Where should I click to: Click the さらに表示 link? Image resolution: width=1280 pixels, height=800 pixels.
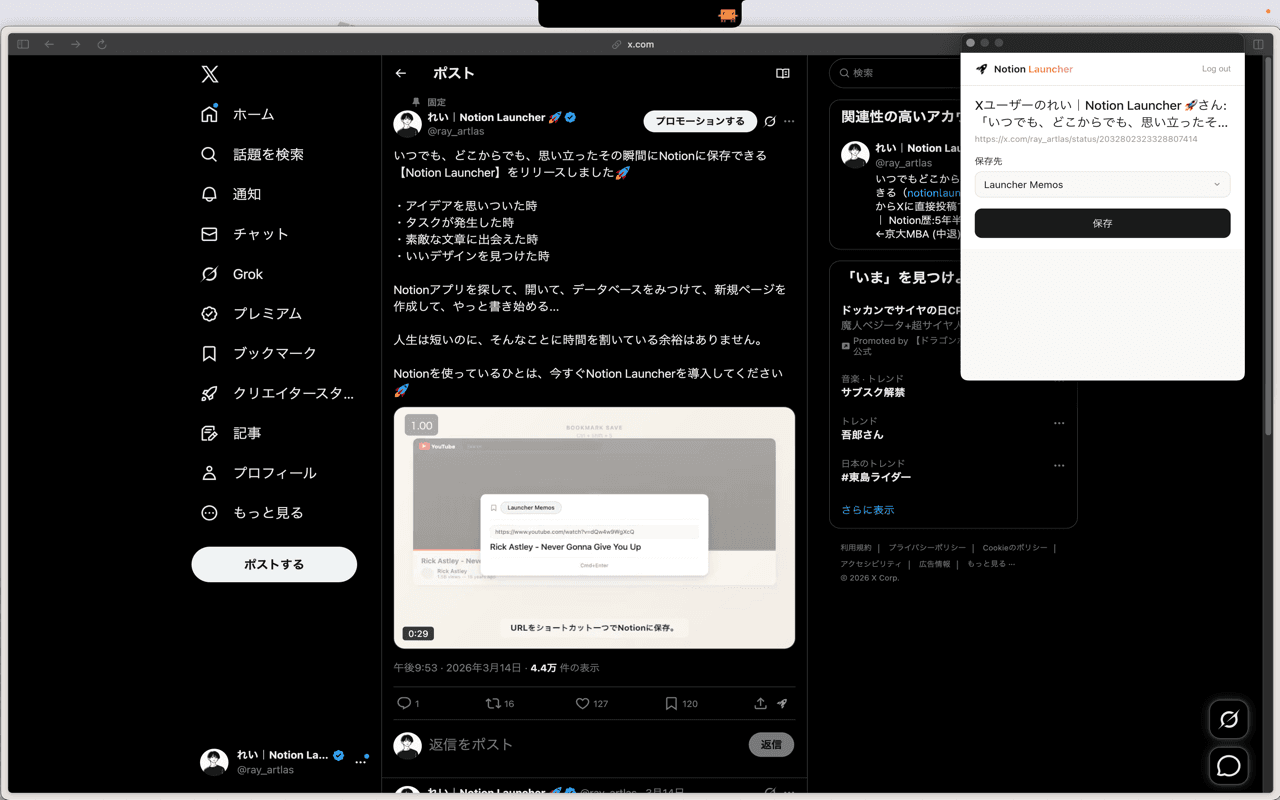pos(867,509)
